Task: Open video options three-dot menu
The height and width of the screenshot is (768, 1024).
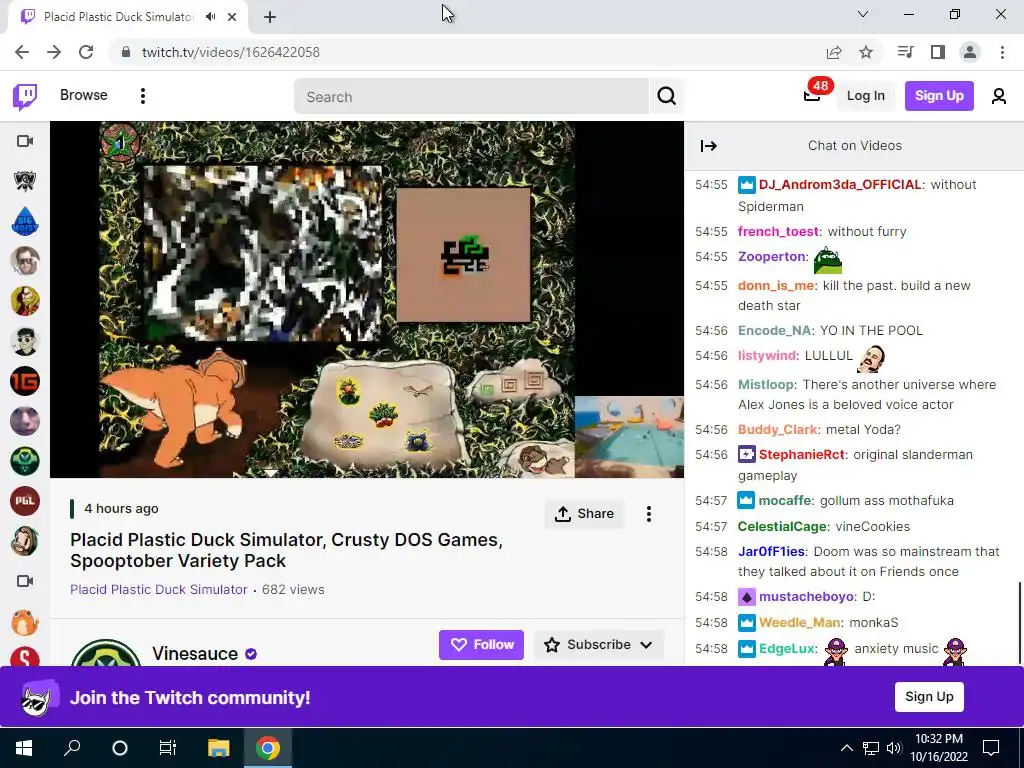Action: click(x=648, y=514)
